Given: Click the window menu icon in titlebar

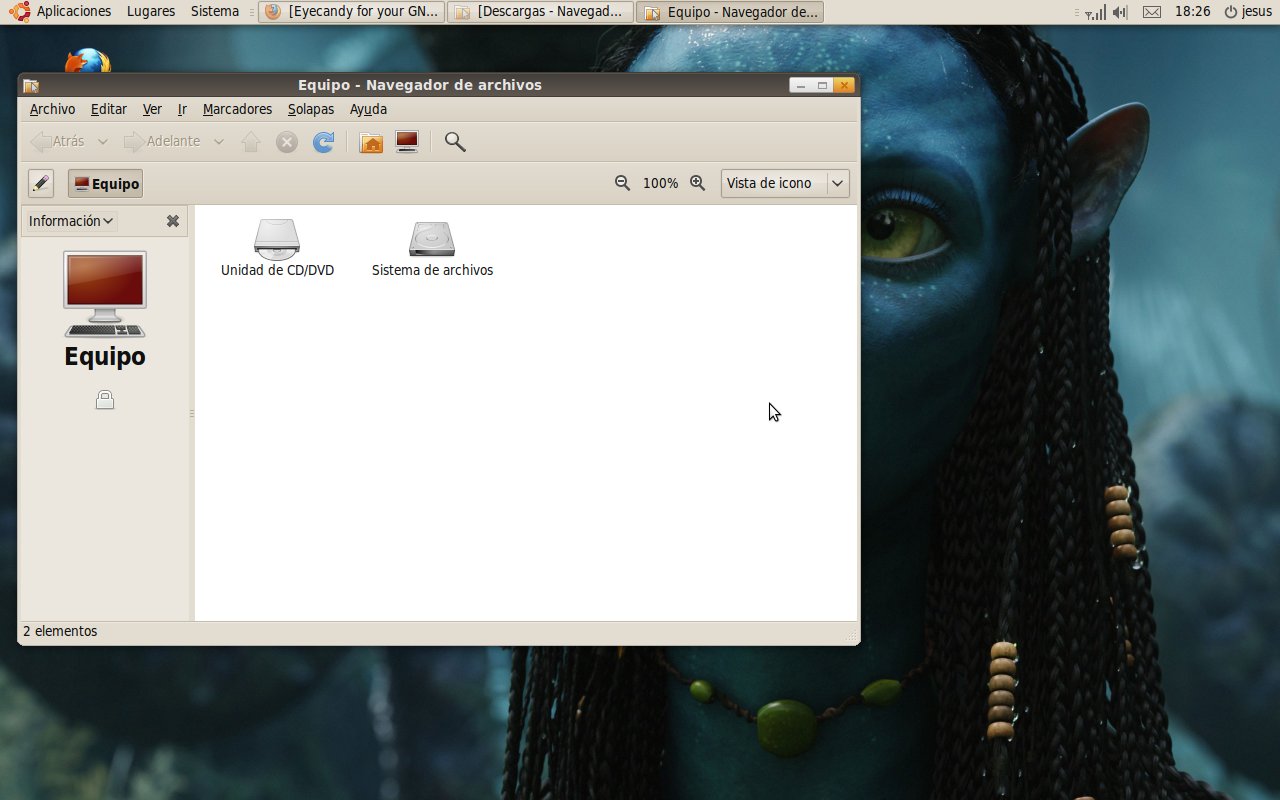Looking at the screenshot, I should pyautogui.click(x=31, y=85).
